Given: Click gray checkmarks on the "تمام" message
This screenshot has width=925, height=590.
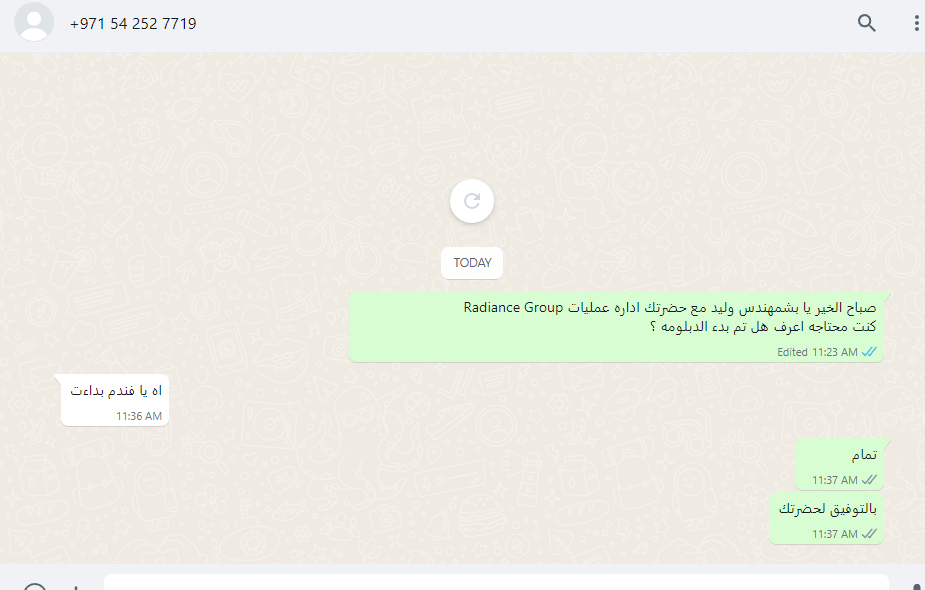Looking at the screenshot, I should click(869, 480).
